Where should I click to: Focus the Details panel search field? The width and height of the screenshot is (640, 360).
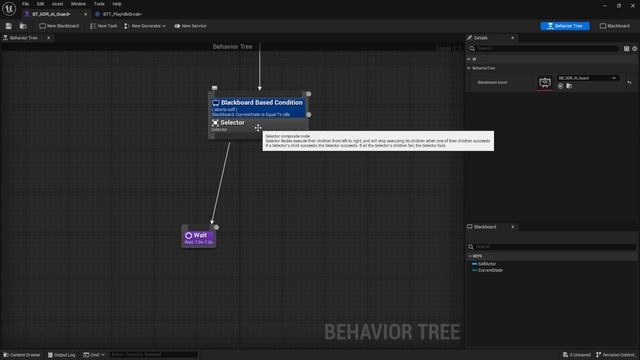[547, 49]
